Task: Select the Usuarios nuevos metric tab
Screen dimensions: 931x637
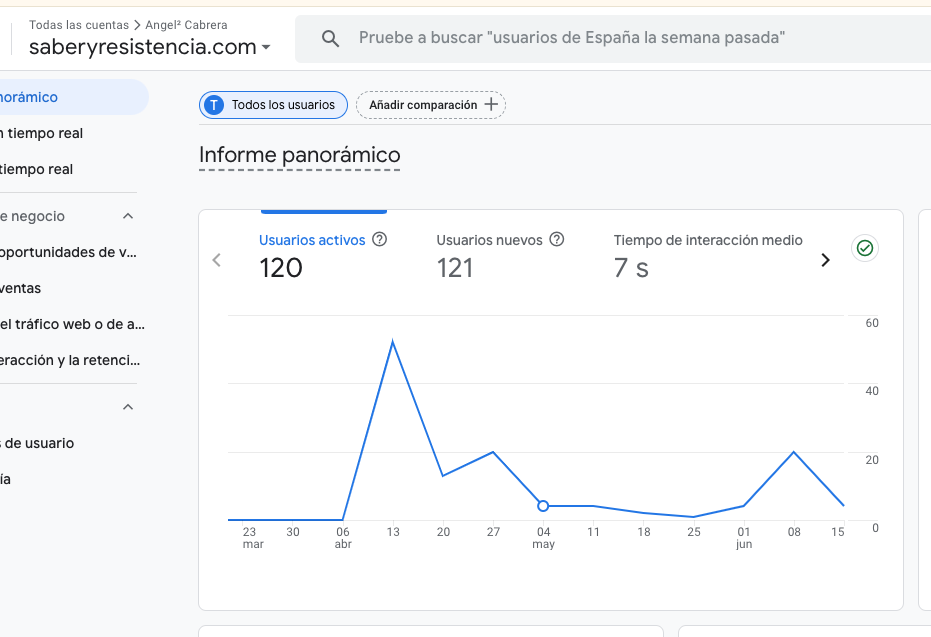Action: [x=489, y=240]
